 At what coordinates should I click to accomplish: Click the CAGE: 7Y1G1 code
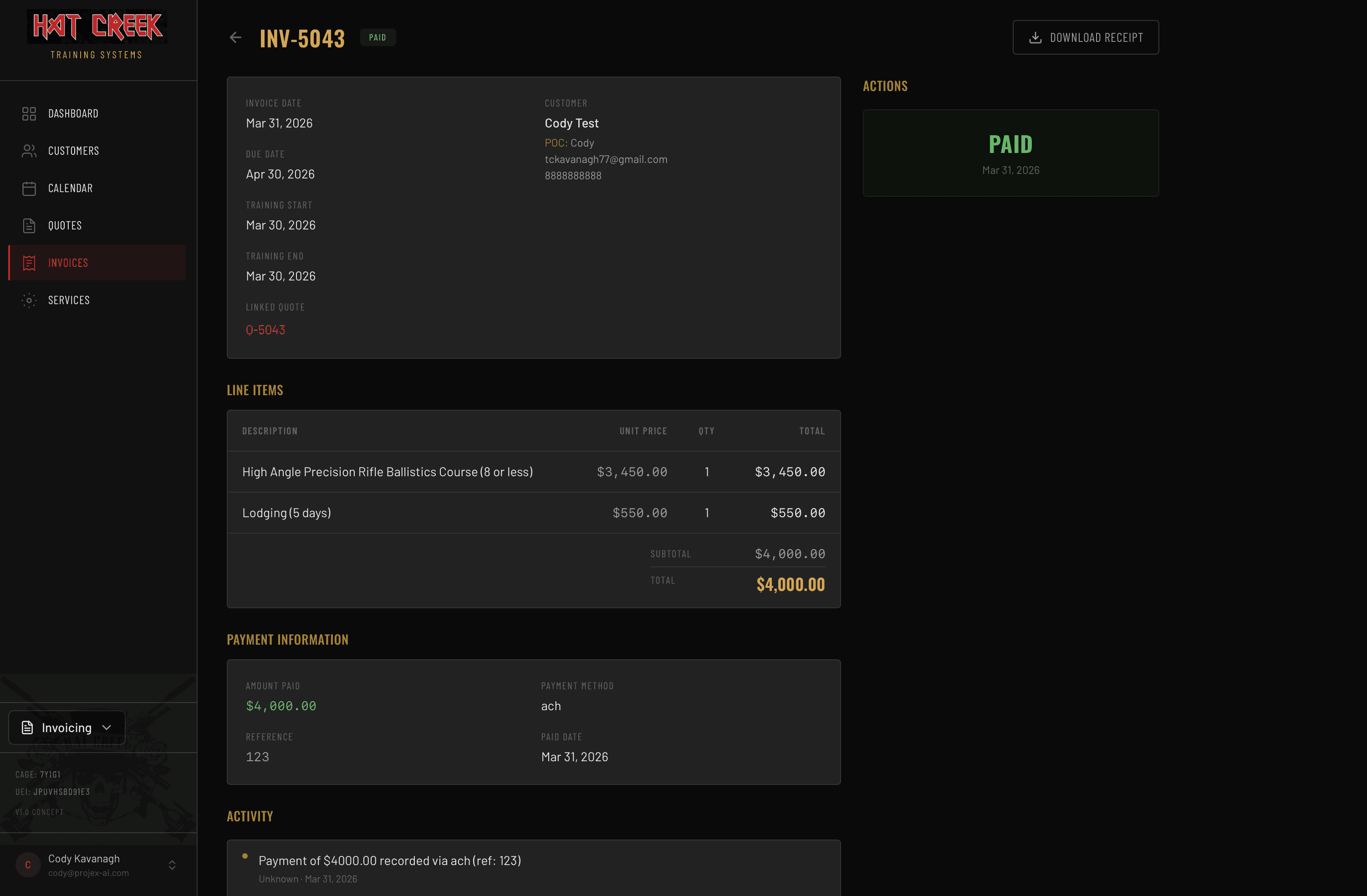click(x=38, y=775)
